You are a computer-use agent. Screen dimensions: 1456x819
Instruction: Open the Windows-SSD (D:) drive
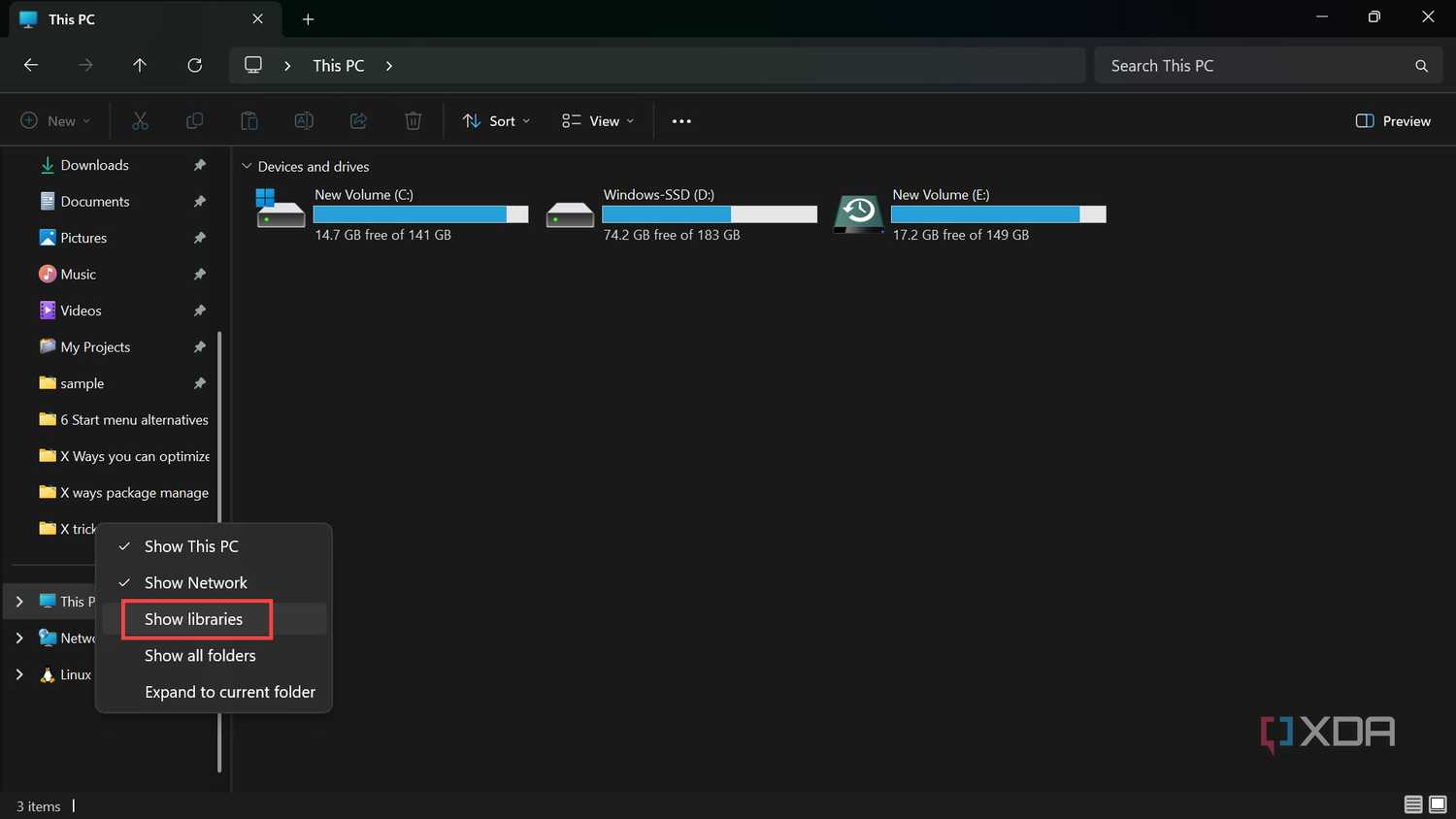tap(680, 214)
